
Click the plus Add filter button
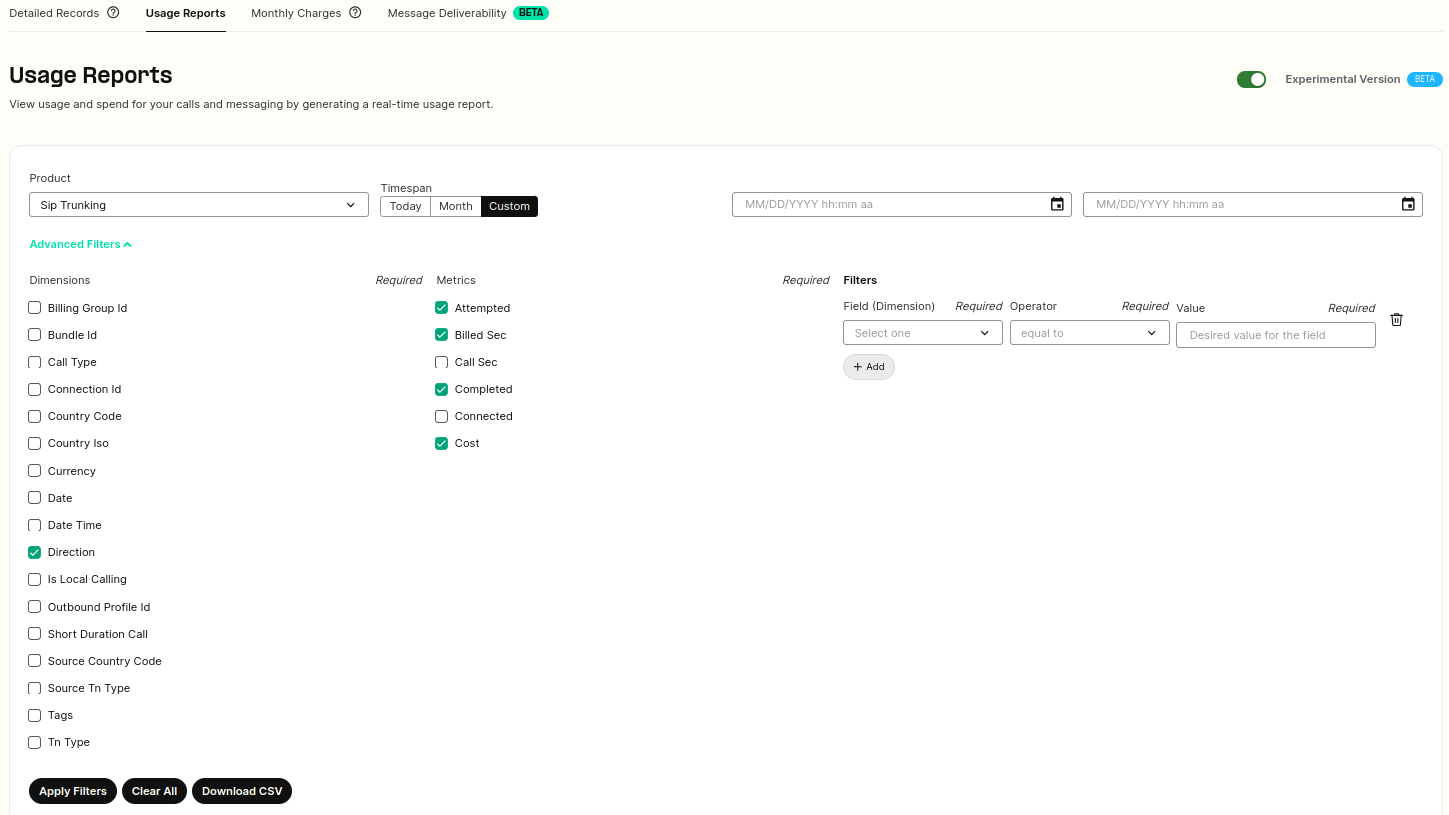(x=869, y=367)
